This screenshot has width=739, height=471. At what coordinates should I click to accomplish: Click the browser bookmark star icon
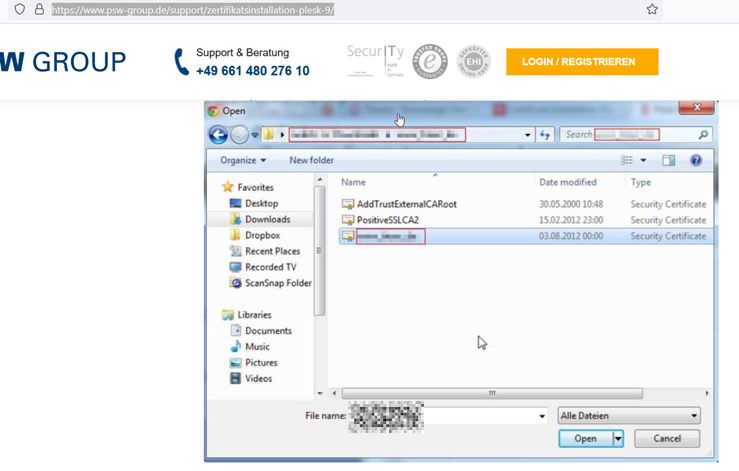tap(652, 9)
